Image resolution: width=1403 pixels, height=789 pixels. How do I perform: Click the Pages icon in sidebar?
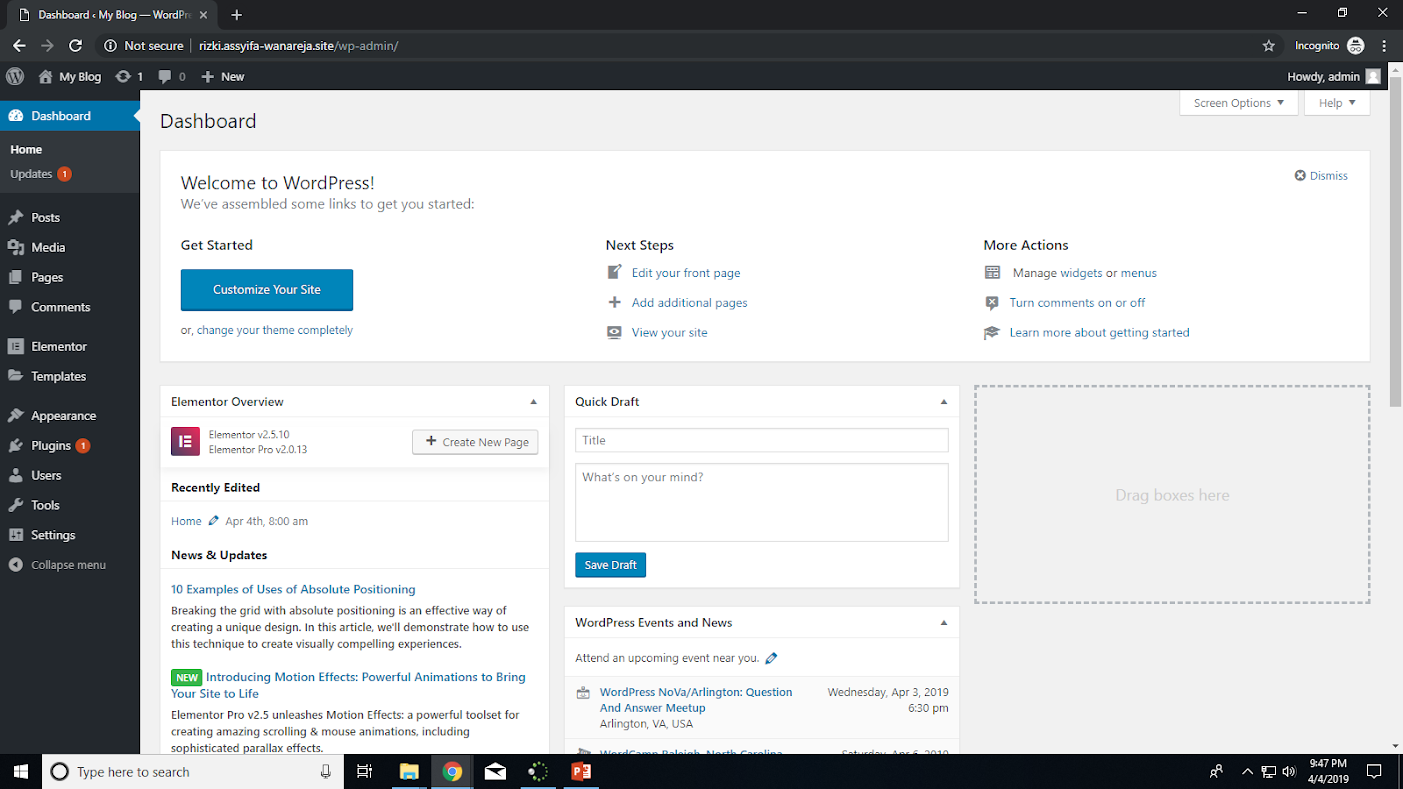pos(16,277)
